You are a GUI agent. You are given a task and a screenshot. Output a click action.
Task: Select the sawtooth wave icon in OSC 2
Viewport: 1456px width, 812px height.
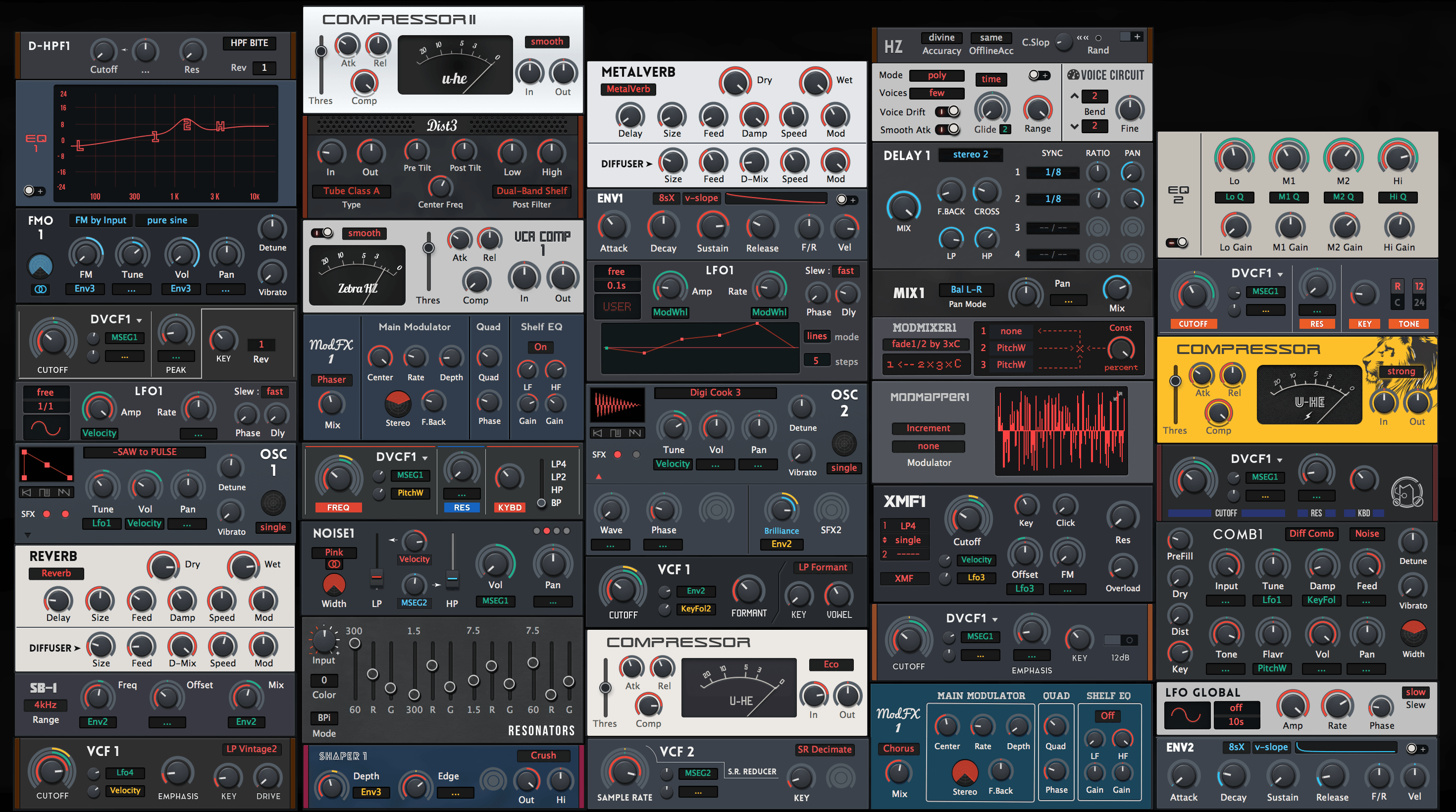635,433
